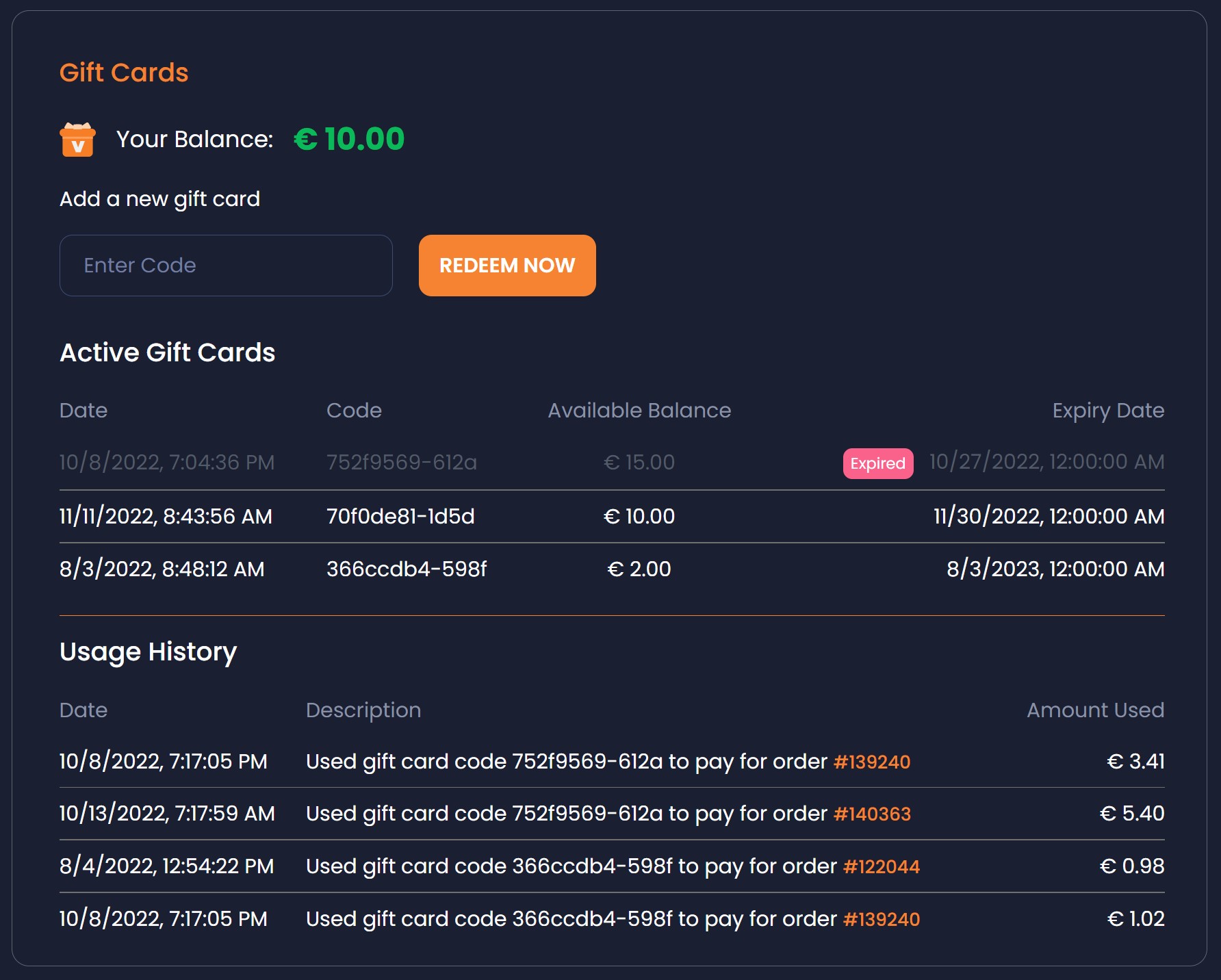1221x980 pixels.
Task: Click the Active Gift Cards heading
Action: pyautogui.click(x=168, y=352)
